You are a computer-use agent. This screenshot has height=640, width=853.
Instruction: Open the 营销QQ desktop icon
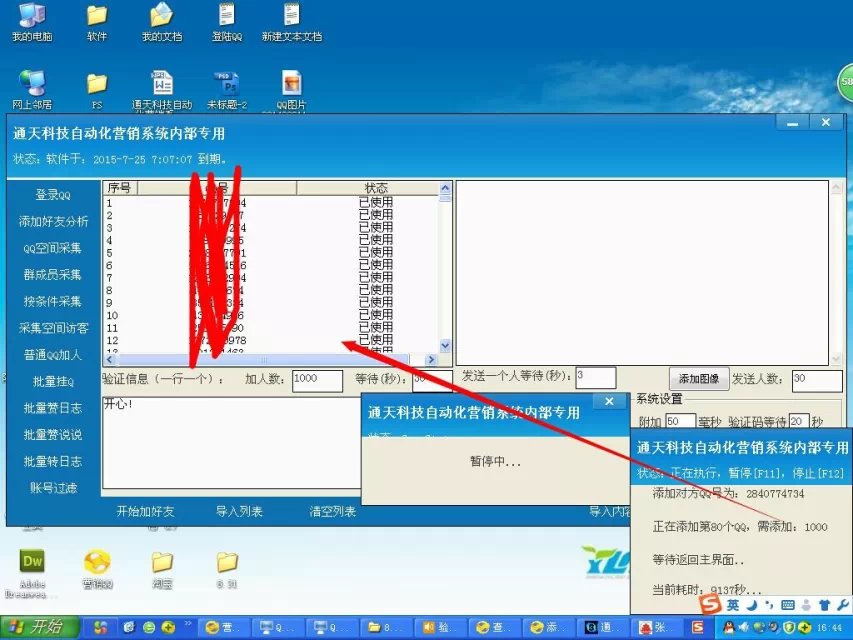(x=97, y=563)
